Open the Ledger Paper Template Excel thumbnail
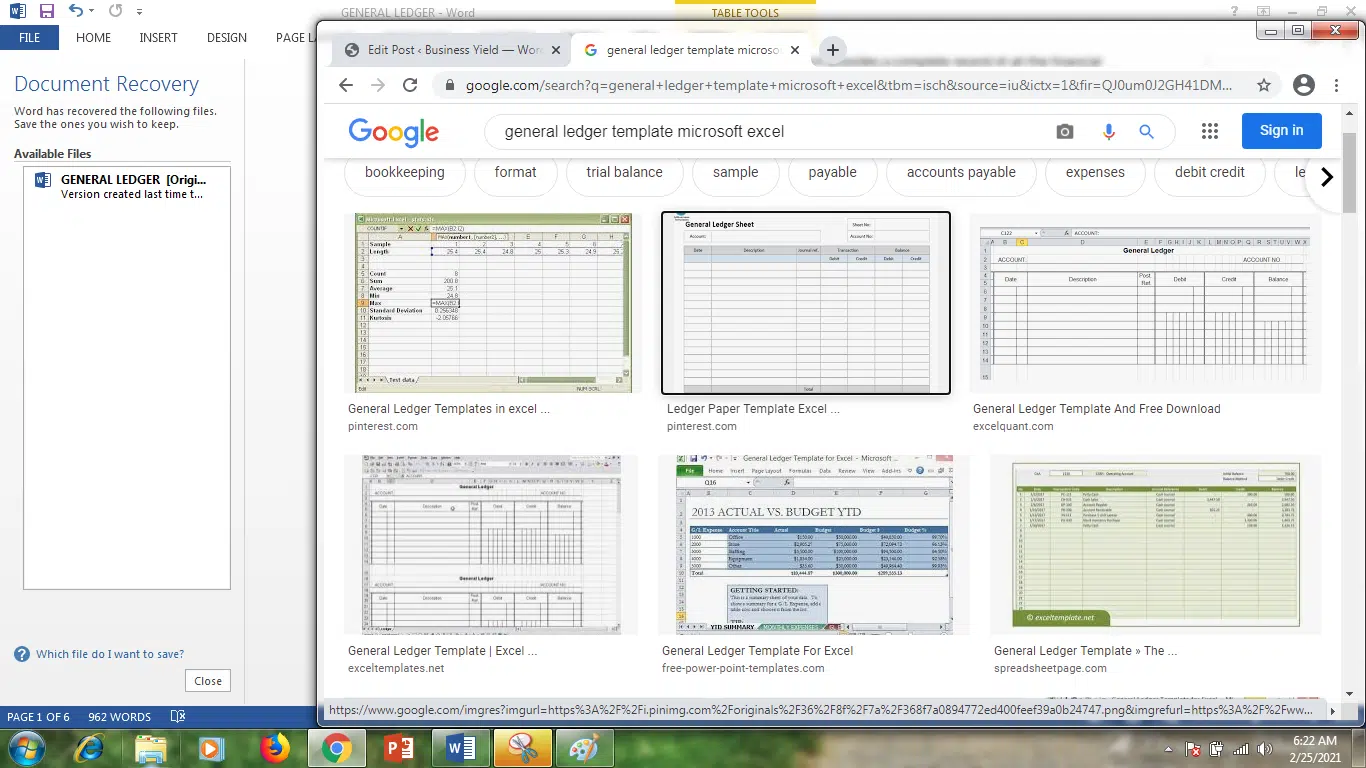This screenshot has width=1366, height=768. [806, 303]
